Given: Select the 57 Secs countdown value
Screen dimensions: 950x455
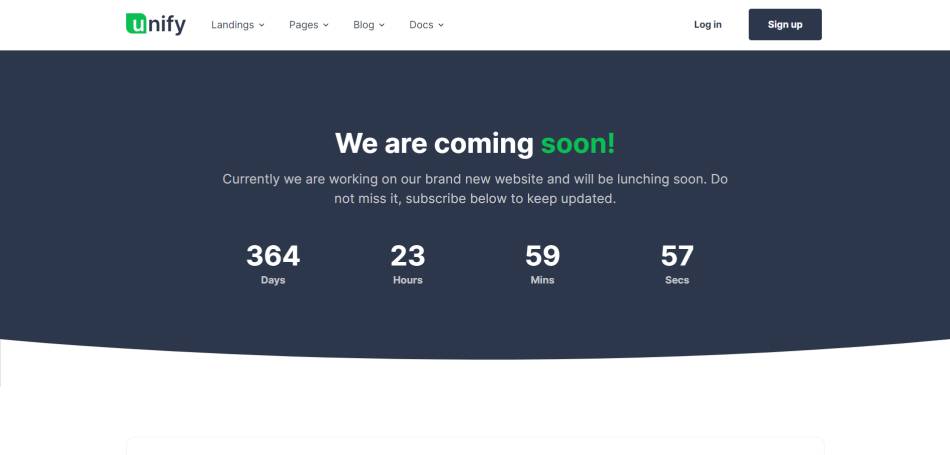Looking at the screenshot, I should click(677, 256).
